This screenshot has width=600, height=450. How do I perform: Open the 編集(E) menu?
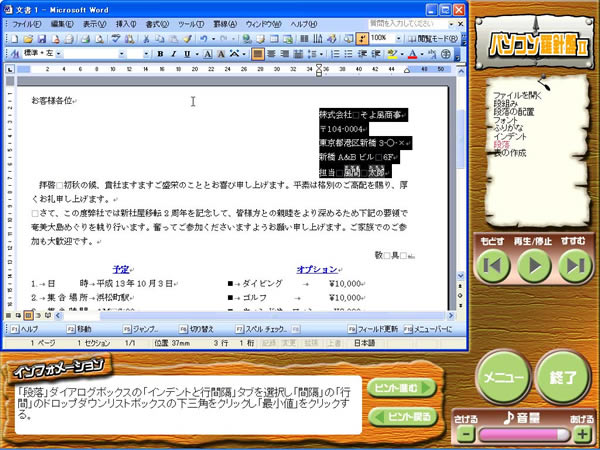tap(62, 24)
